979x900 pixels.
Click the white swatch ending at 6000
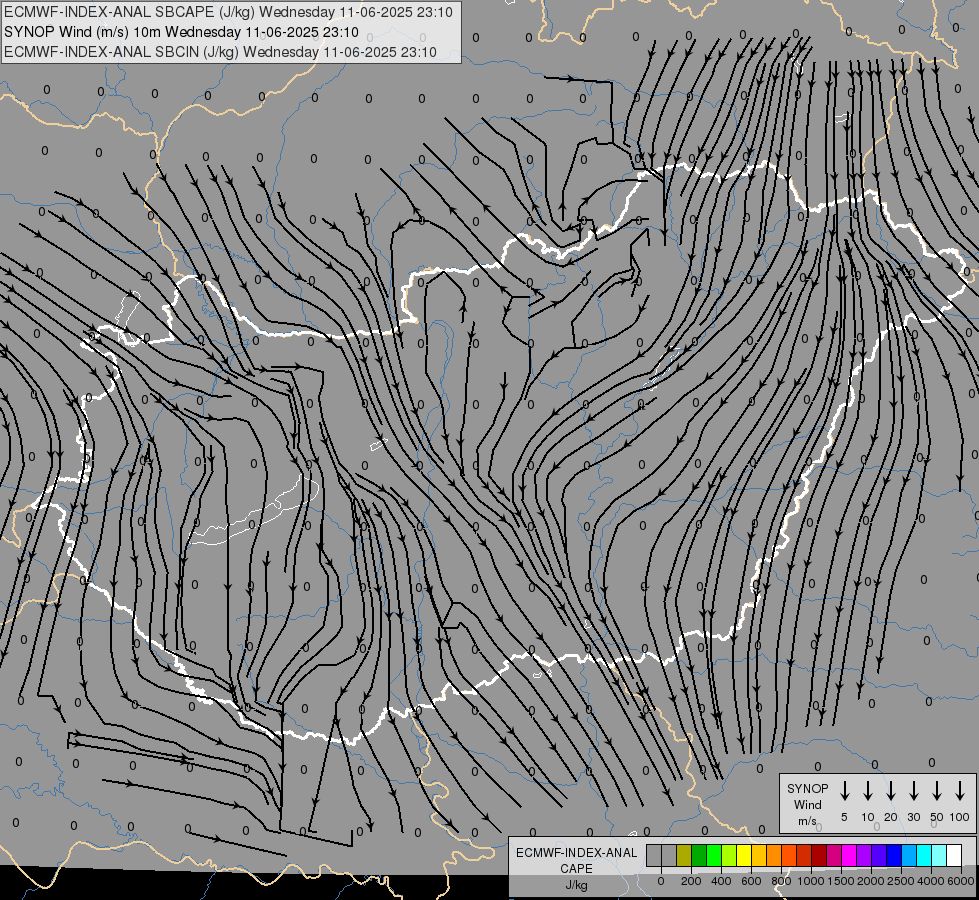(x=953, y=855)
